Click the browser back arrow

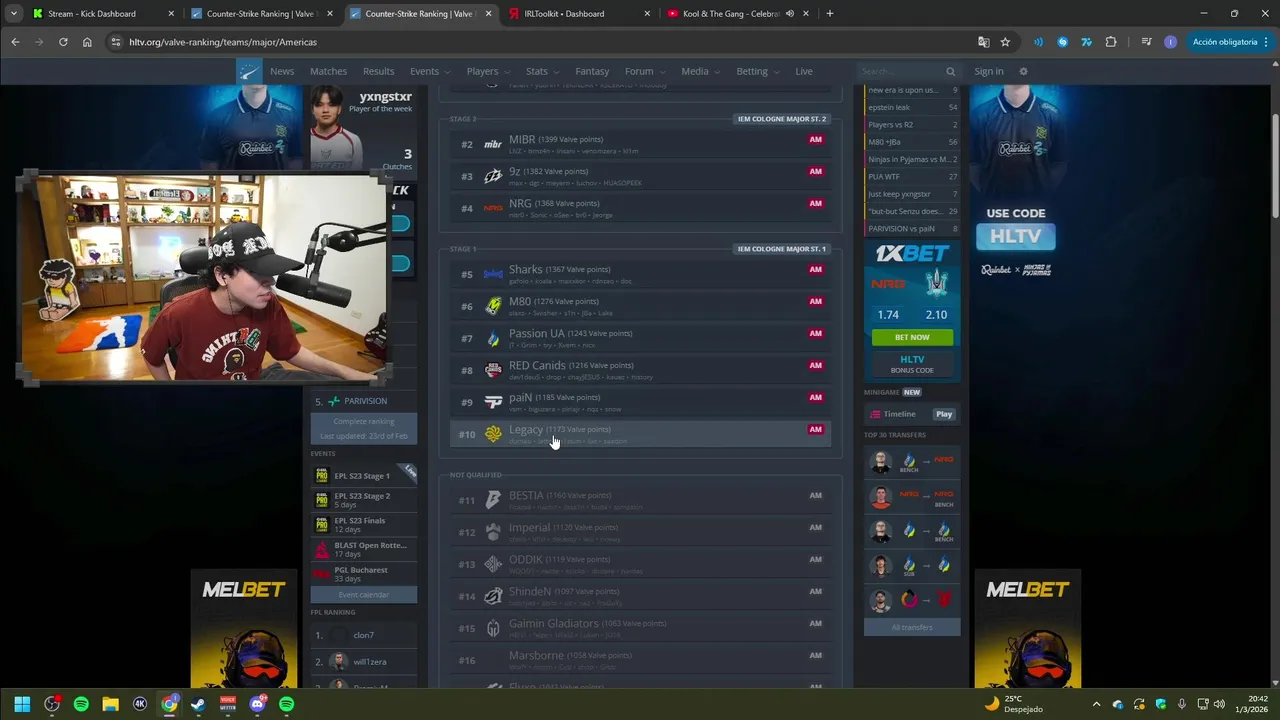tap(15, 42)
